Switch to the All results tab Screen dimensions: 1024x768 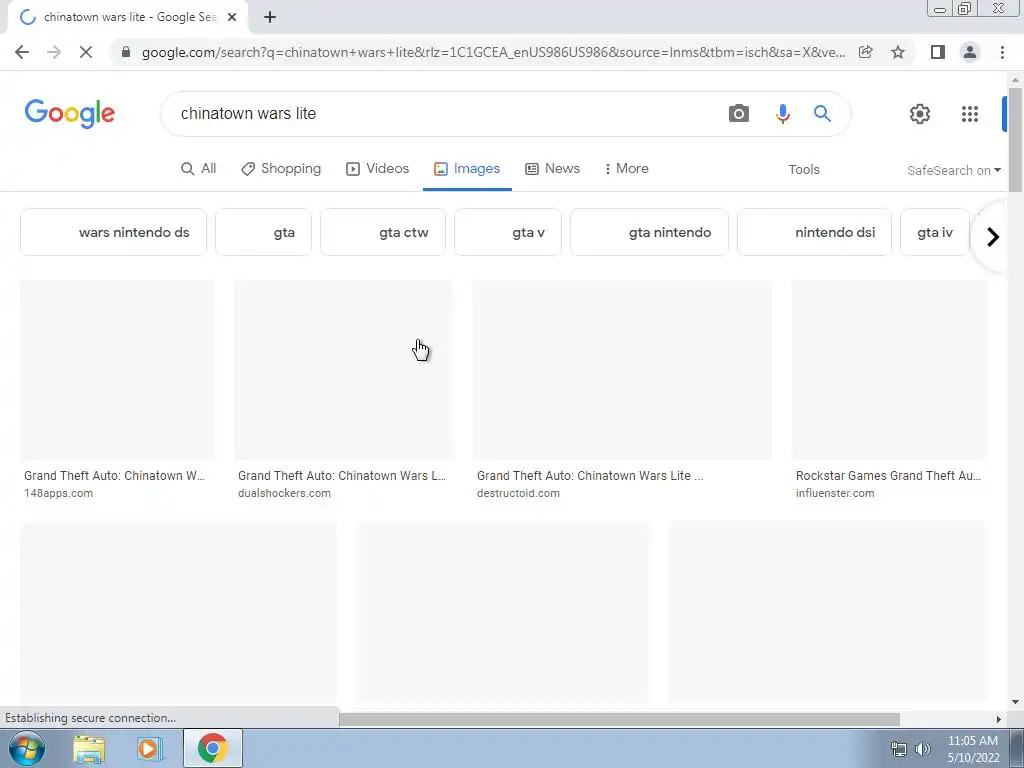click(x=199, y=168)
